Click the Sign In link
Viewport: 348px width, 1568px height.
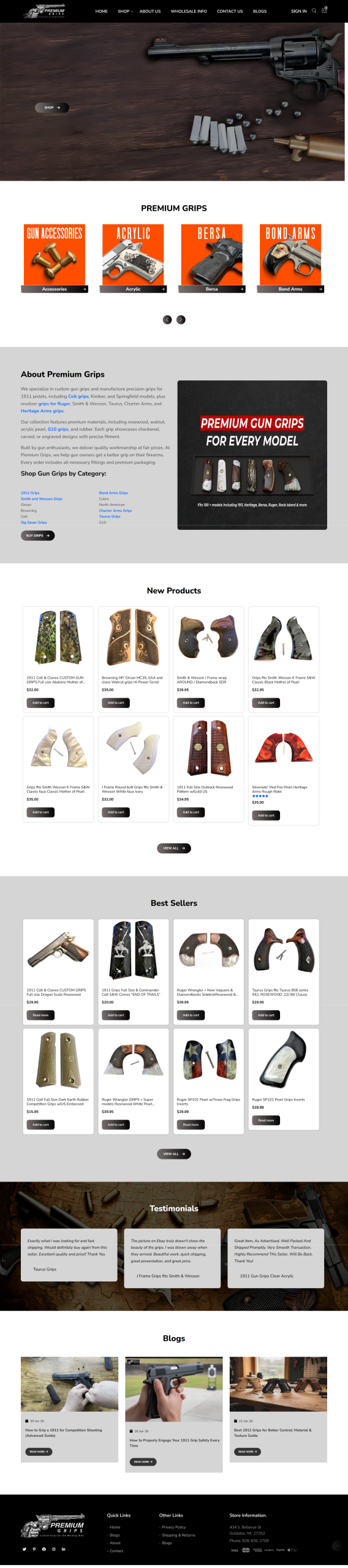tap(299, 11)
